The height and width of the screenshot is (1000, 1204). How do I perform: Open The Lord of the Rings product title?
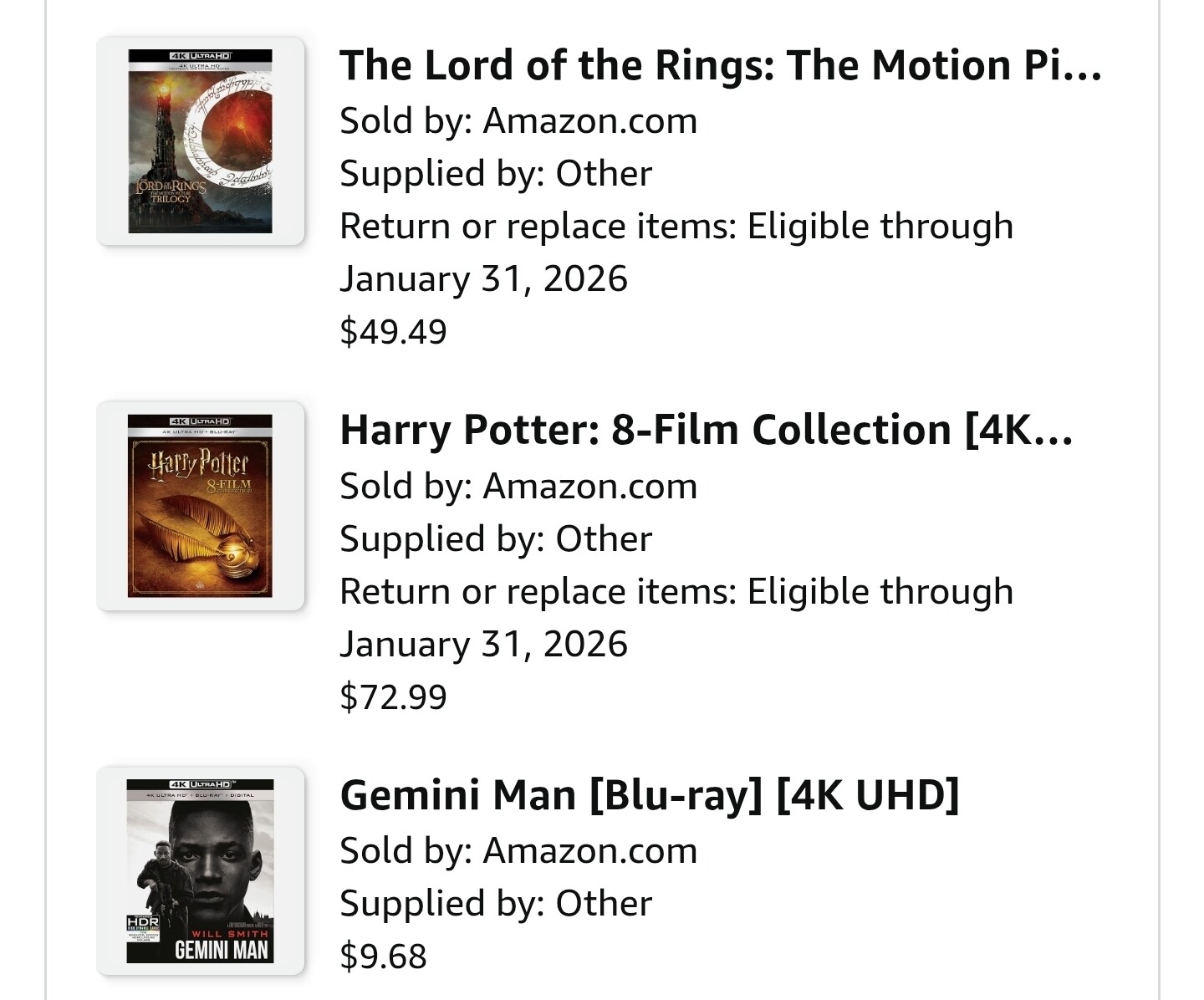pos(720,65)
